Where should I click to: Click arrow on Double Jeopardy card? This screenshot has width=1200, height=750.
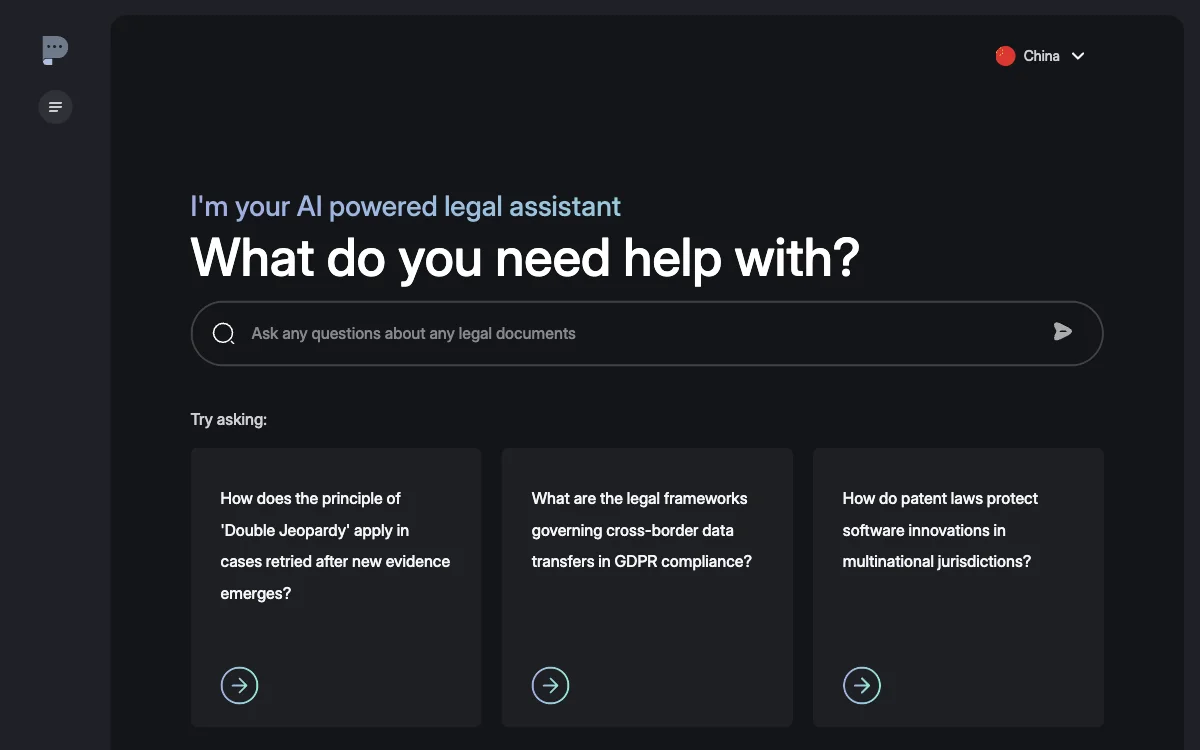coord(239,685)
